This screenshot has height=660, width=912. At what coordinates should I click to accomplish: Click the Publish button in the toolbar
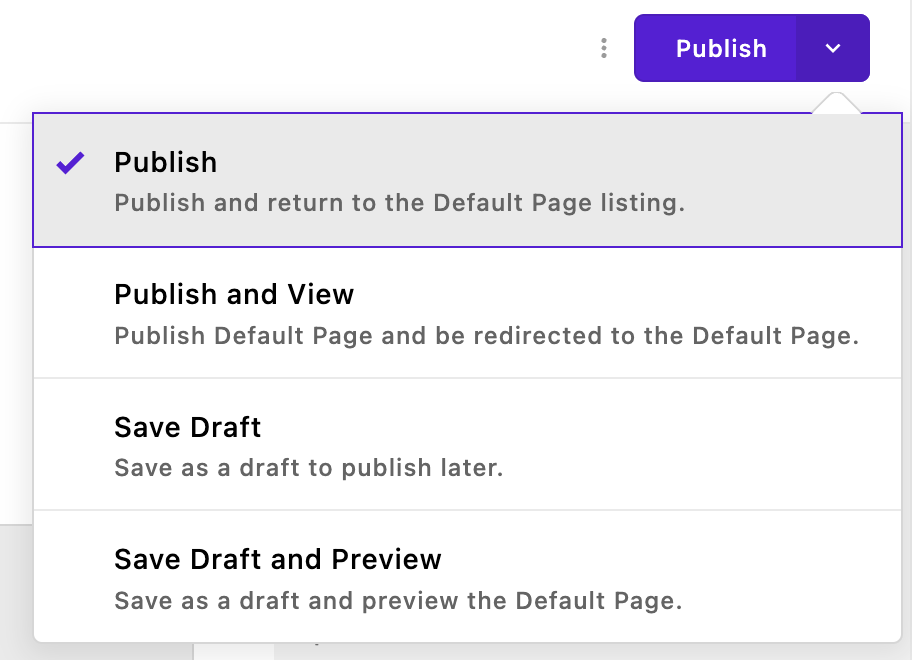click(x=722, y=47)
